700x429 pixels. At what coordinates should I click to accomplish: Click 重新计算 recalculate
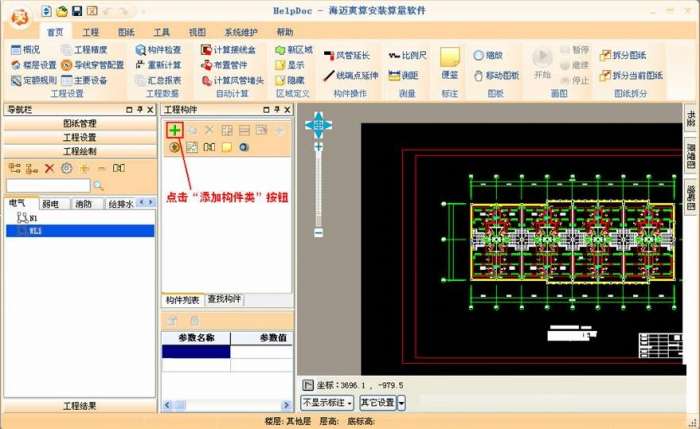pos(158,65)
